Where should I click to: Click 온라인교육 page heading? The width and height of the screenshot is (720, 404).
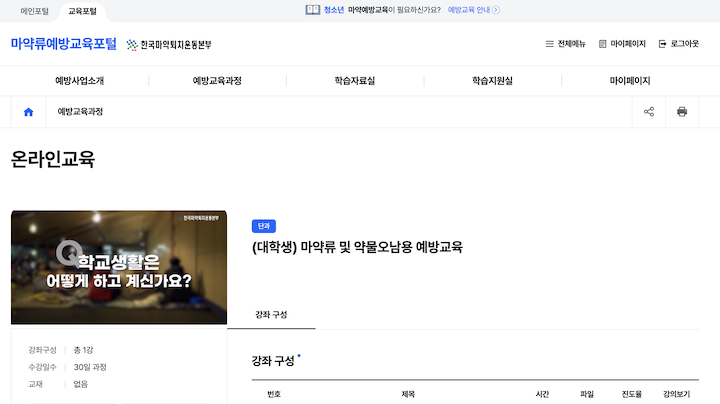(x=53, y=159)
